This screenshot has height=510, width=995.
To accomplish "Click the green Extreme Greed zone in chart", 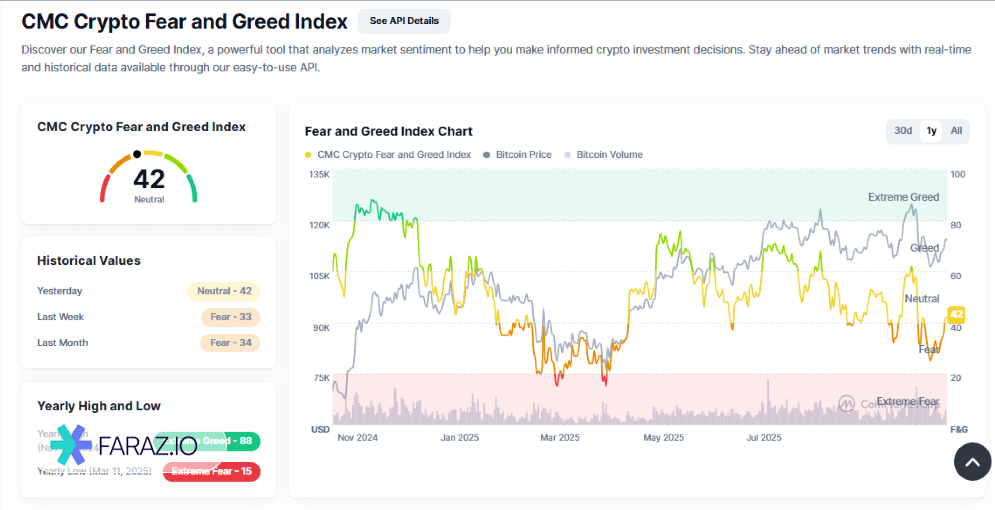I will point(600,196).
